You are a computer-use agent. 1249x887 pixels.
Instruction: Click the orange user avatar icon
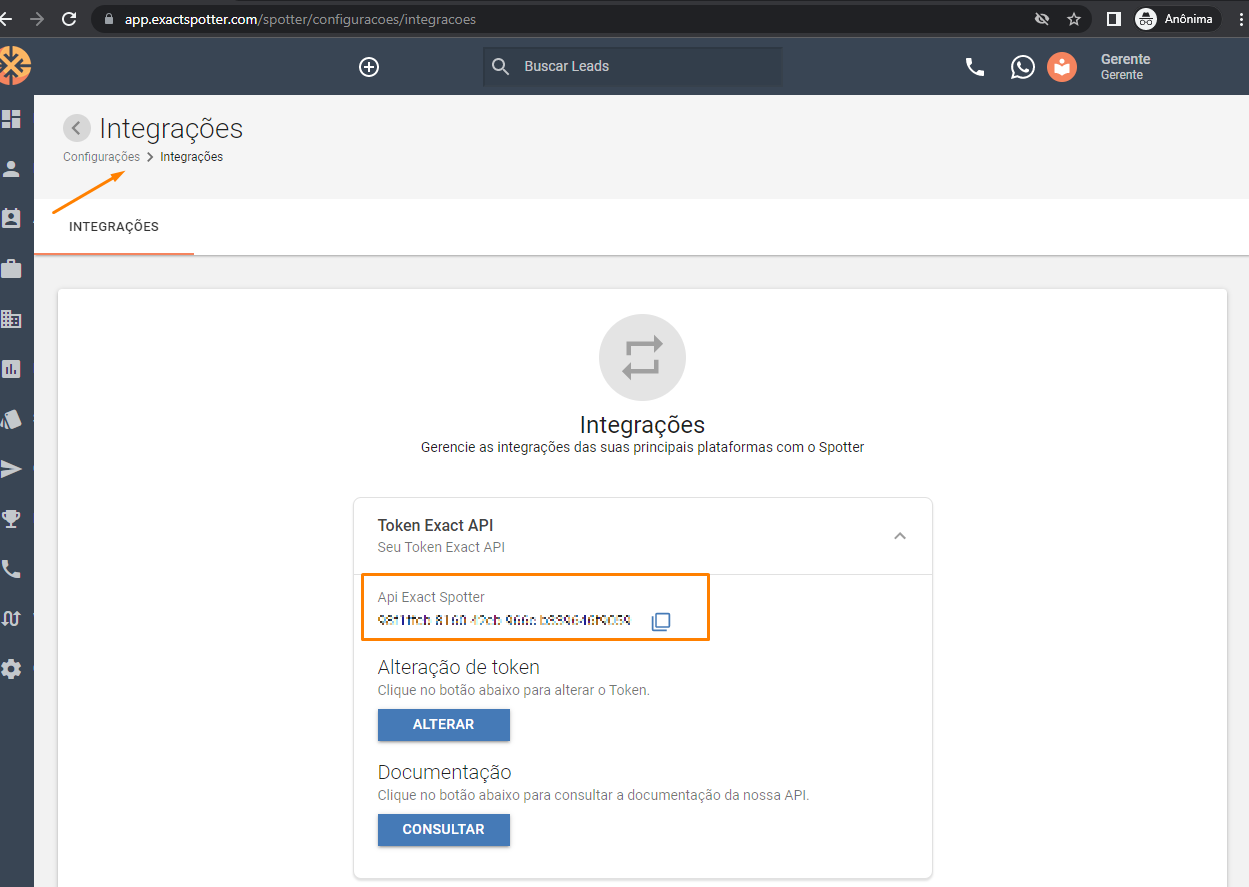(x=1062, y=67)
